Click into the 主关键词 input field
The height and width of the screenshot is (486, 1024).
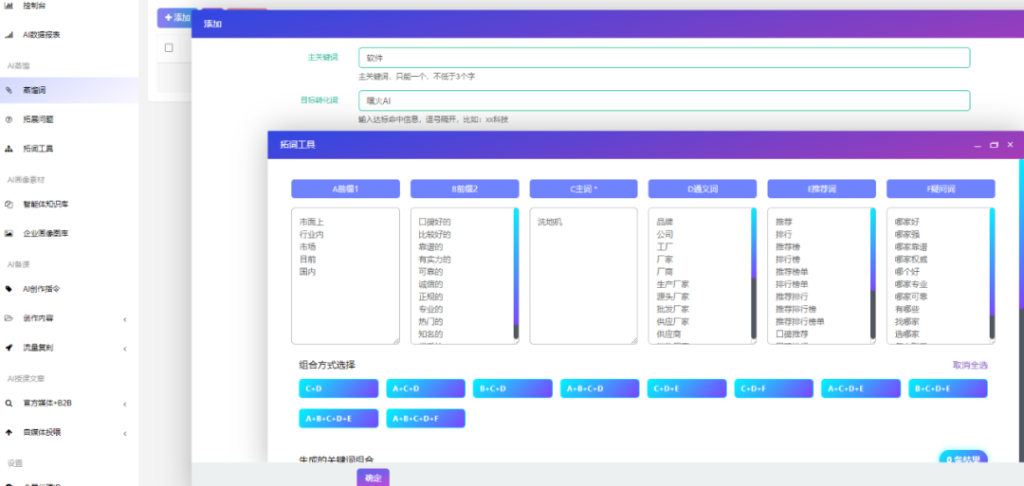click(x=664, y=58)
